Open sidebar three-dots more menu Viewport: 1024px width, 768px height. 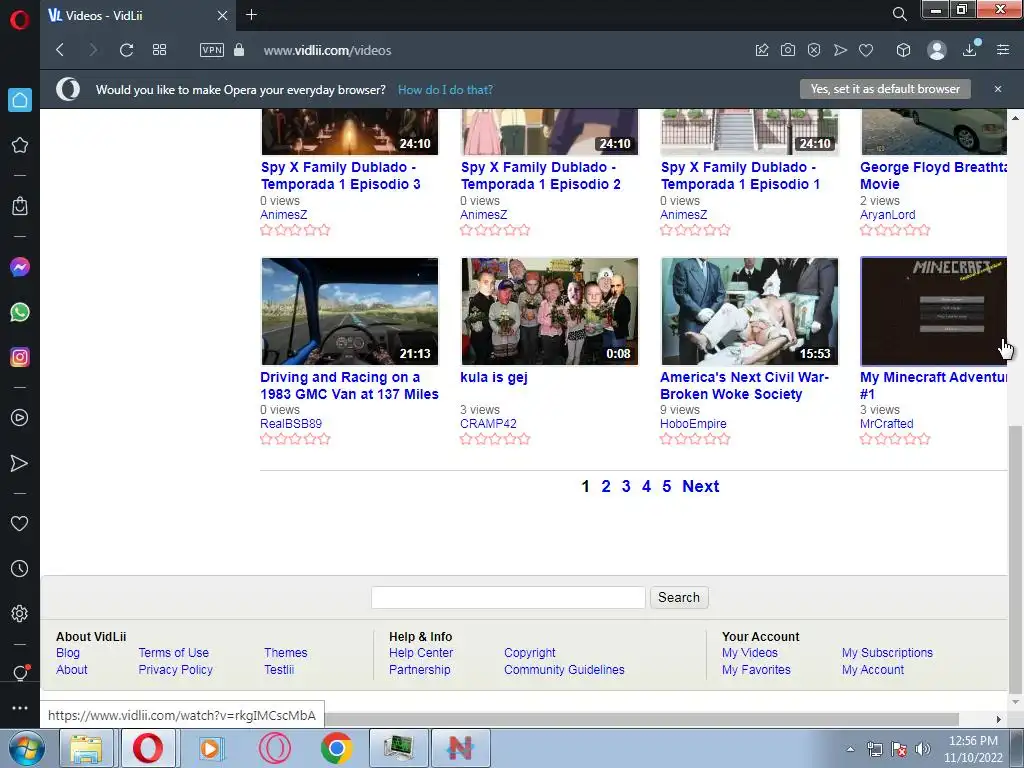click(x=20, y=708)
